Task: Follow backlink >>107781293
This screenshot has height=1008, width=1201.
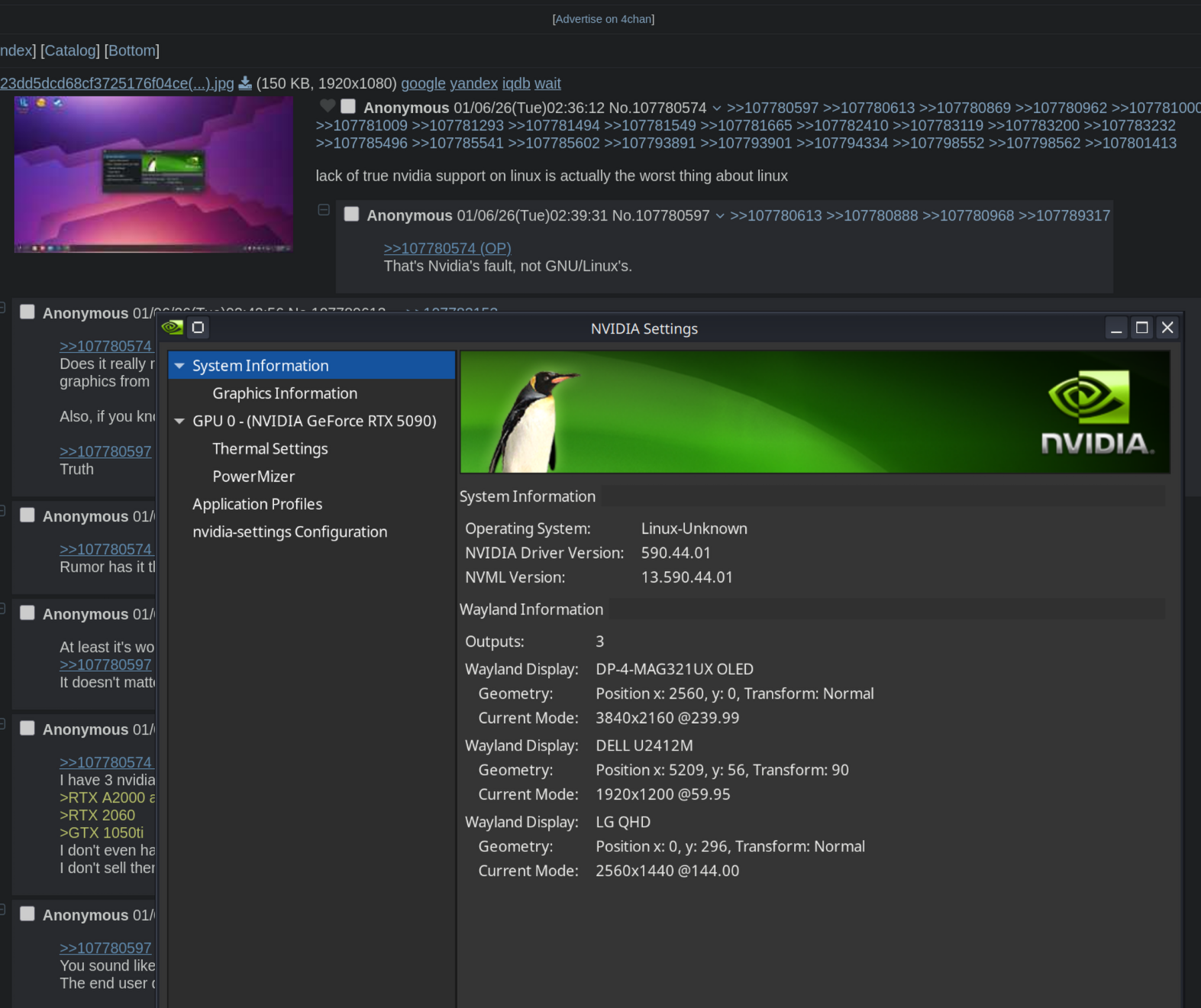Action: pyautogui.click(x=458, y=125)
